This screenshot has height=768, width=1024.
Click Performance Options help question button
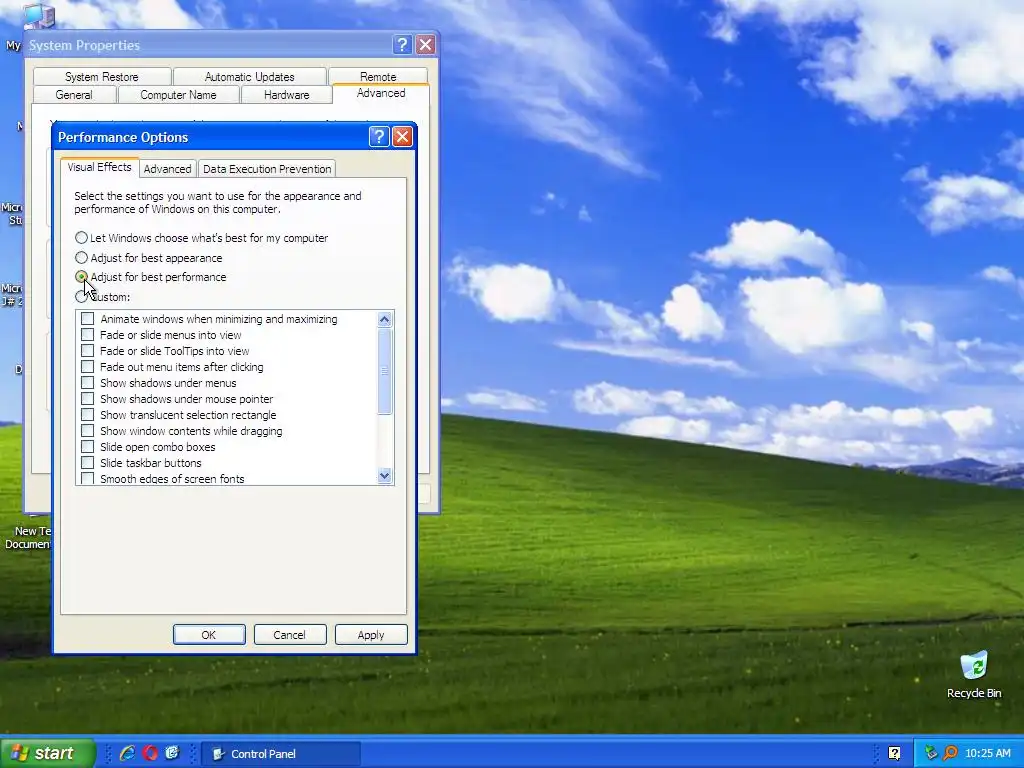379,136
